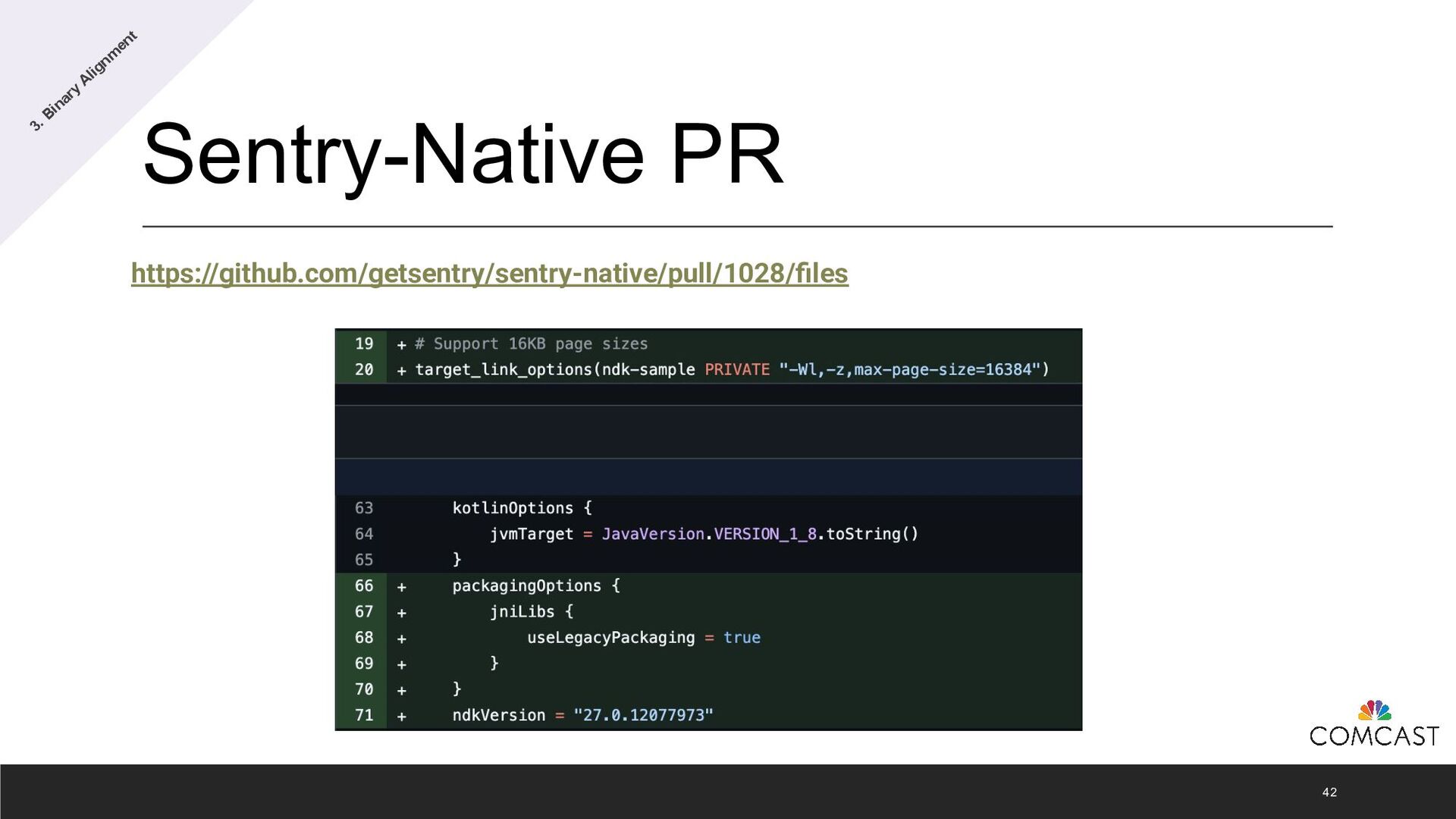Click the collapsed blank diff section
The height and width of the screenshot is (819, 1456).
[708, 432]
